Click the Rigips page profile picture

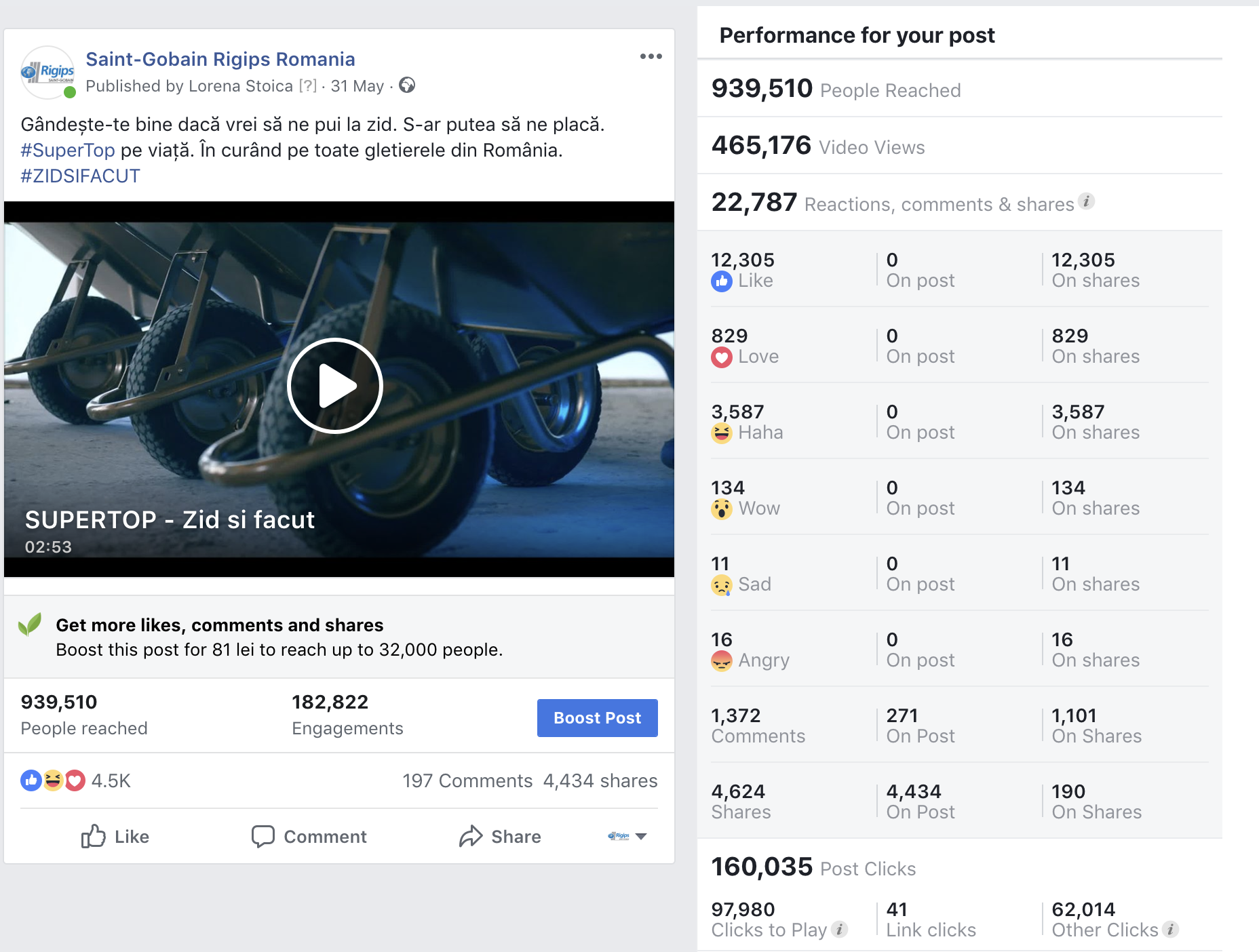tap(47, 72)
